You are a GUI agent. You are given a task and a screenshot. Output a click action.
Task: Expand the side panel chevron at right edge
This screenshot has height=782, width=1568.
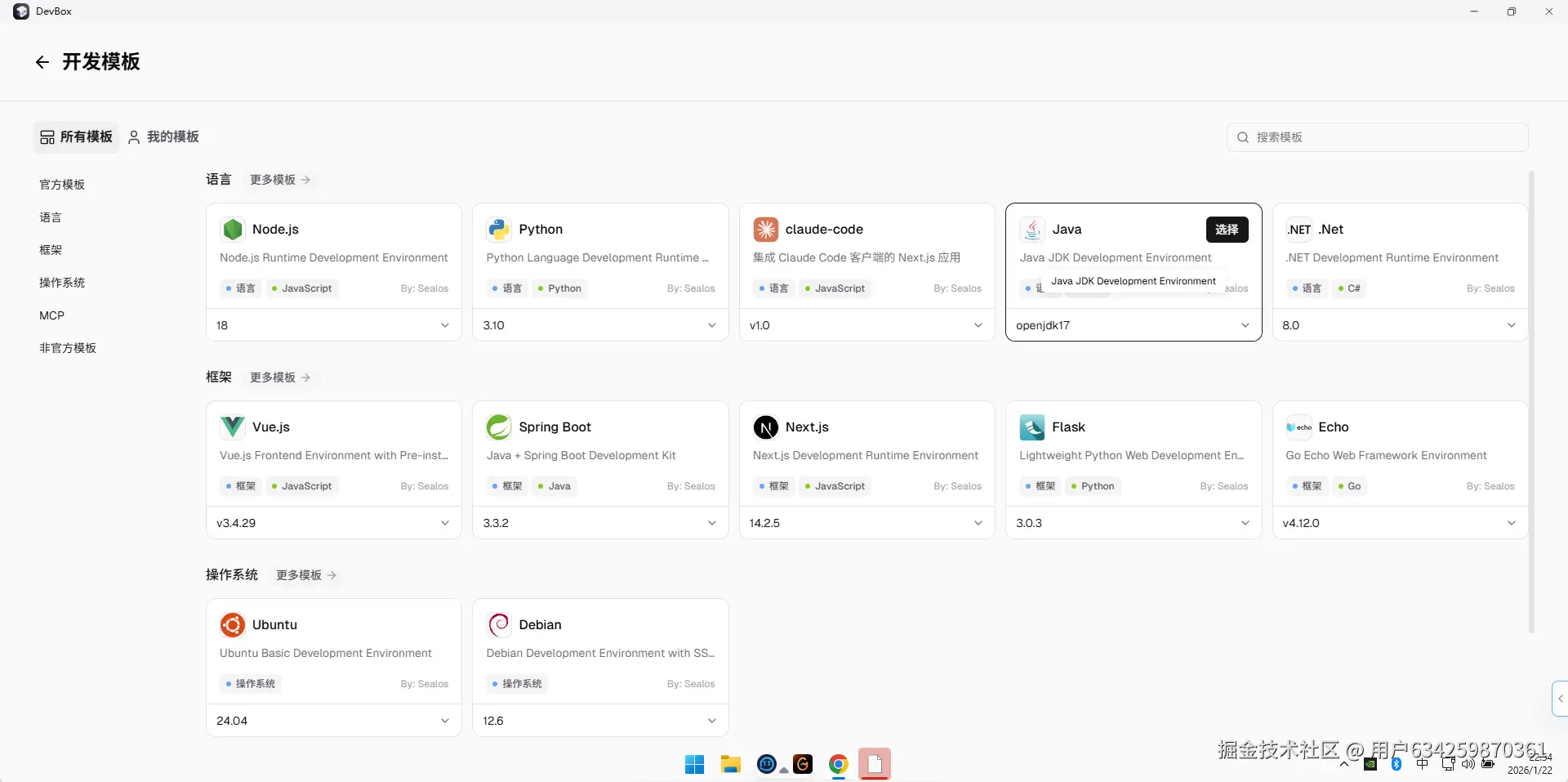1560,699
